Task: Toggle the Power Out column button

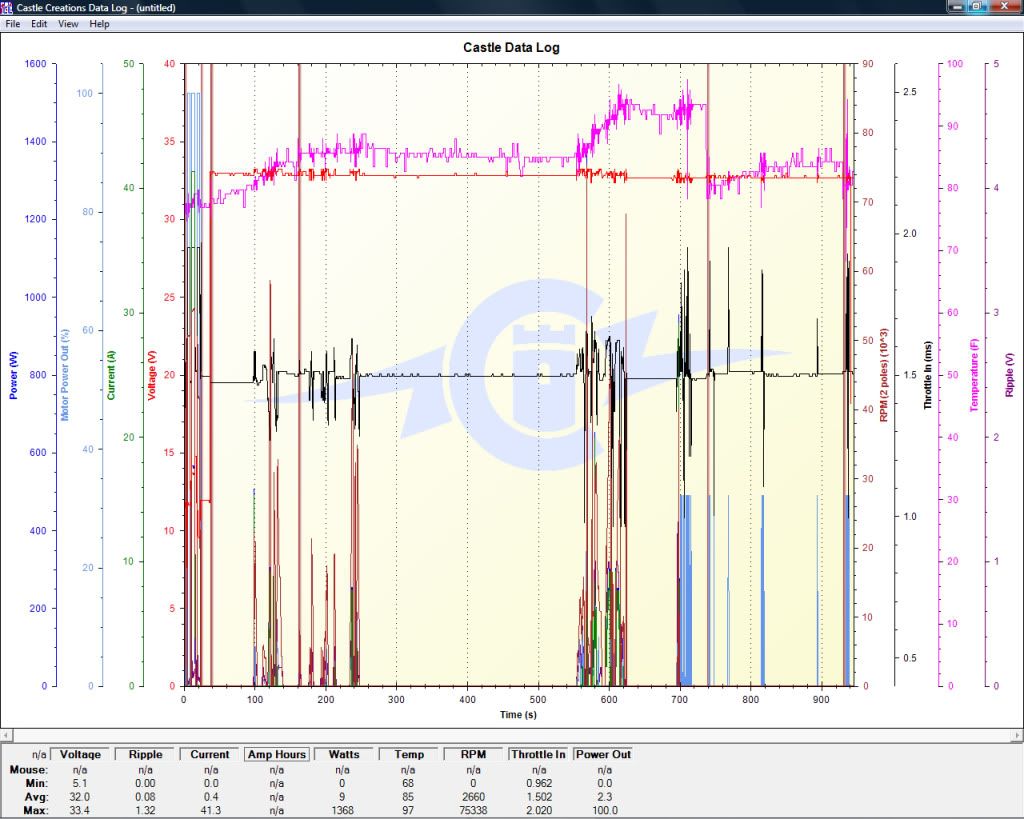Action: (604, 754)
